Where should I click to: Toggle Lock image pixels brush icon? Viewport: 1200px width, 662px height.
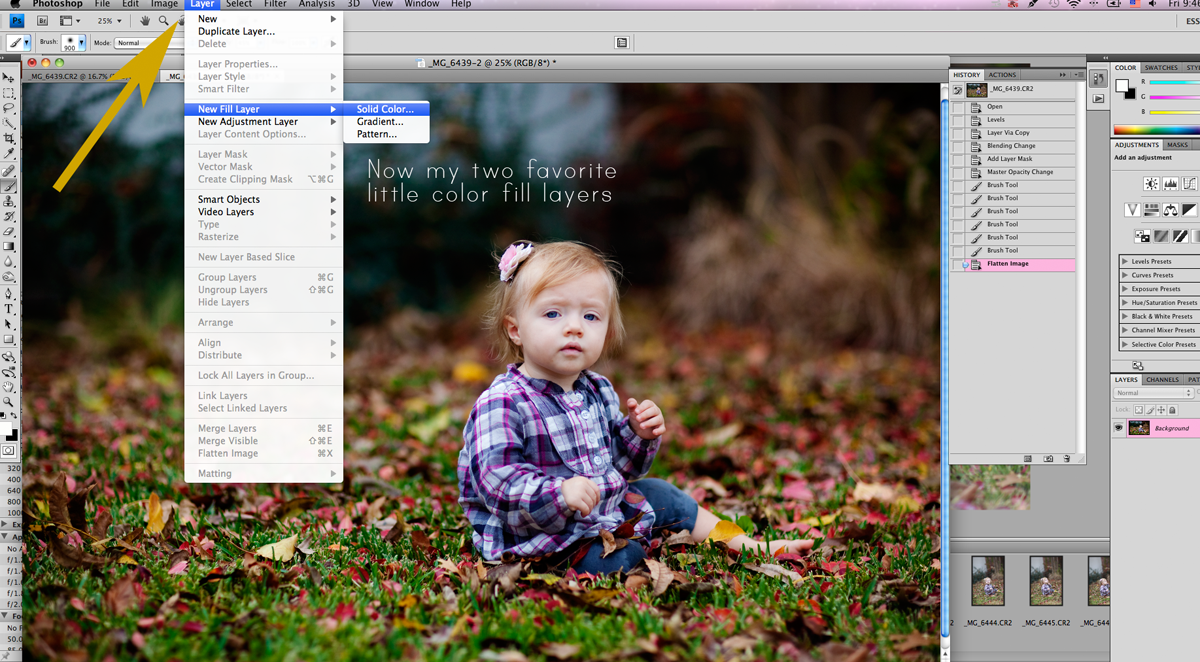click(x=1151, y=410)
